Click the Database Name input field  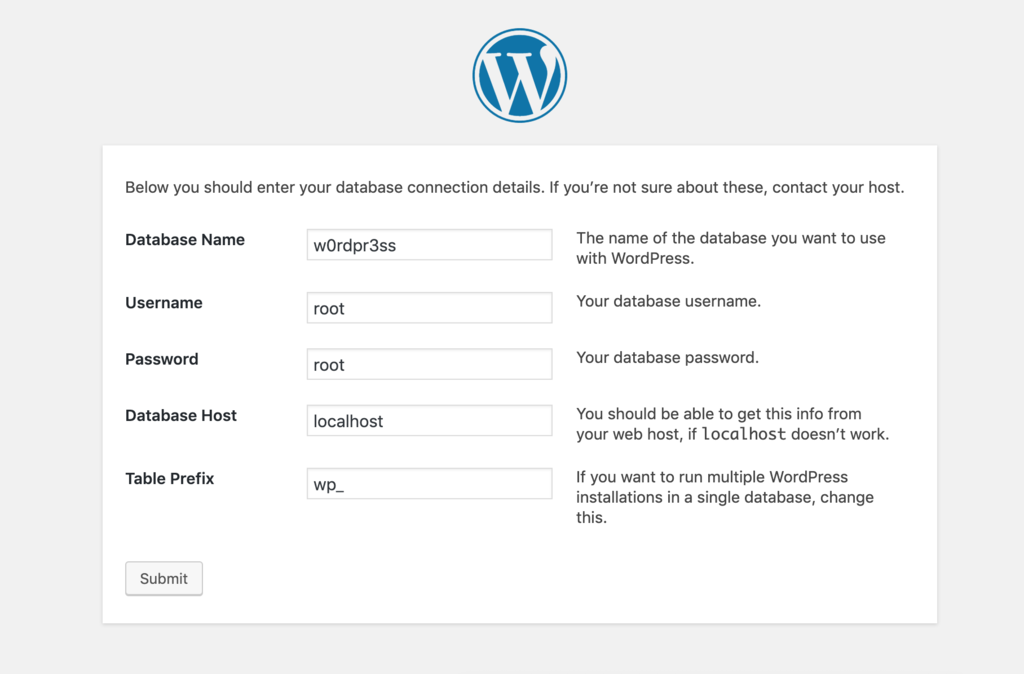tap(428, 244)
